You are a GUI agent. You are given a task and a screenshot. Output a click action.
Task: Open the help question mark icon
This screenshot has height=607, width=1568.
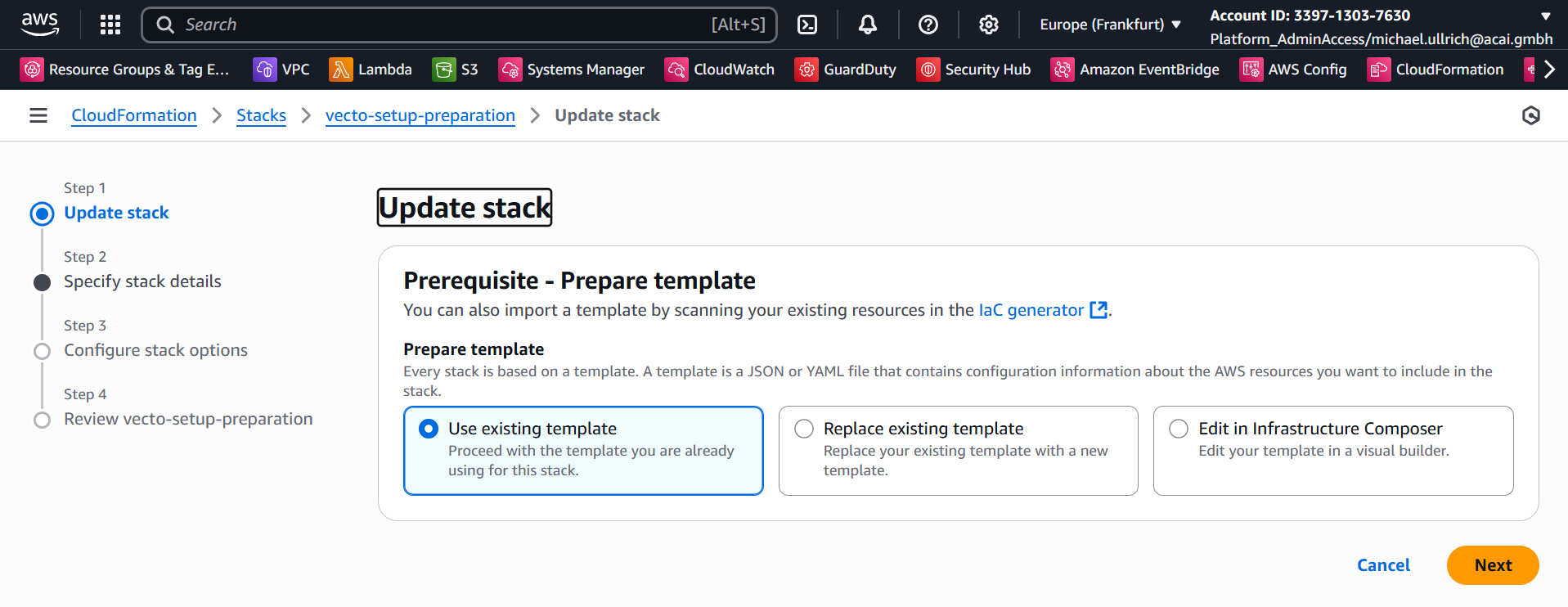coord(928,25)
